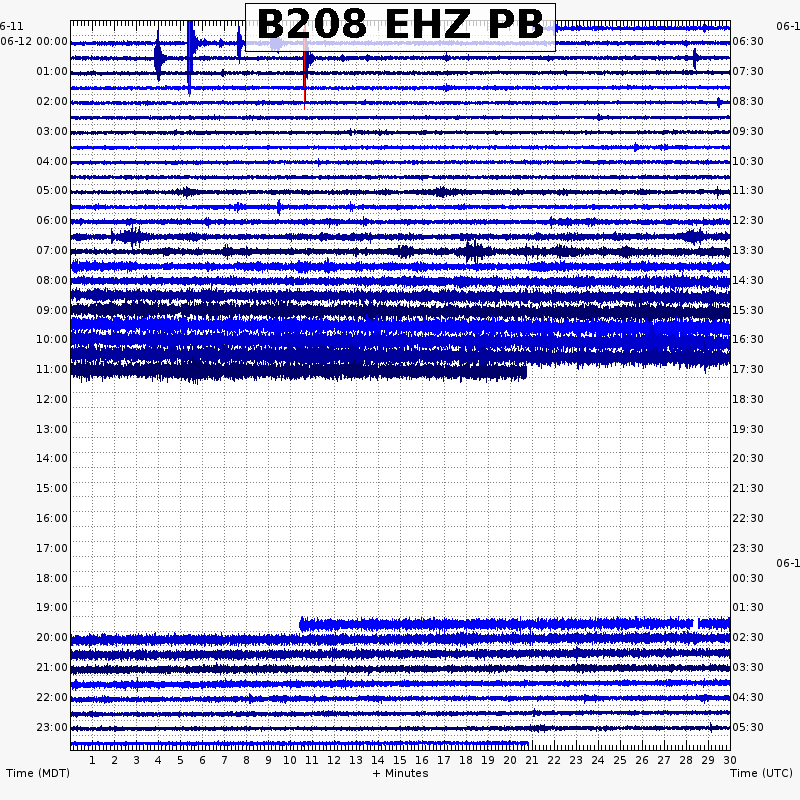This screenshot has height=800, width=800.
Task: Click the 06-12 00:00 MDT time label
Action: [34, 41]
